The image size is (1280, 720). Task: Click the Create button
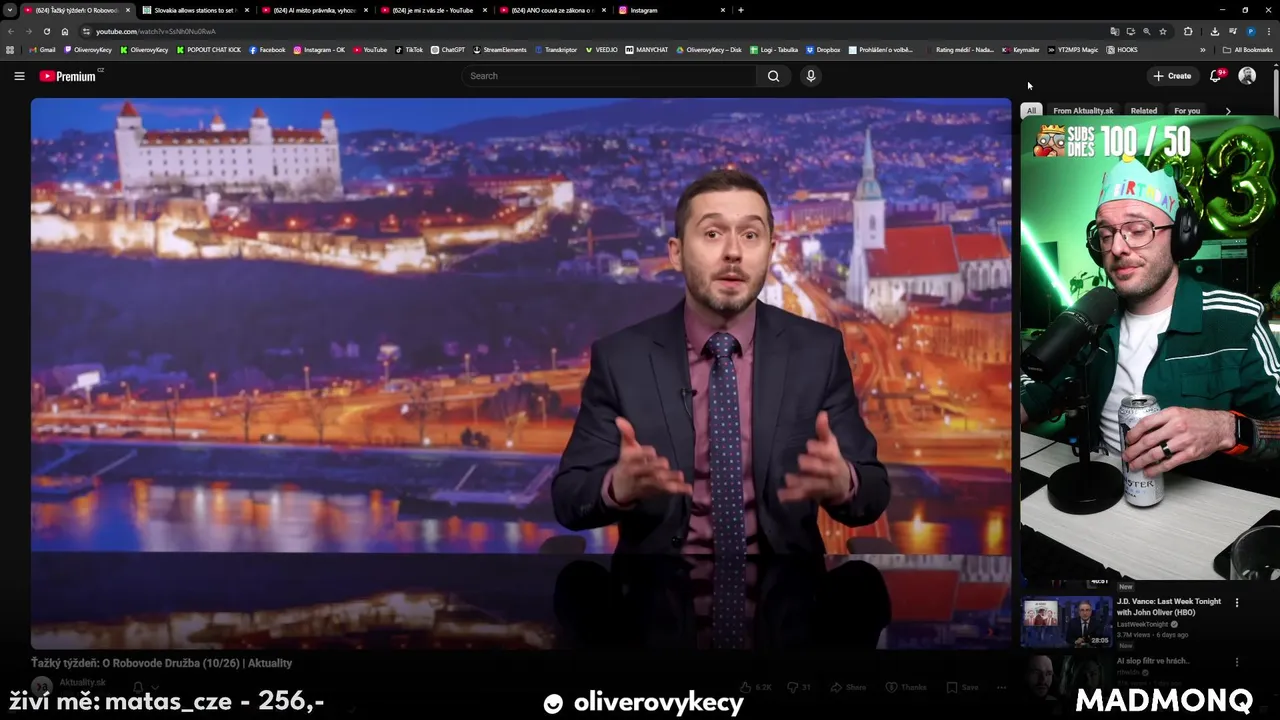click(1171, 76)
